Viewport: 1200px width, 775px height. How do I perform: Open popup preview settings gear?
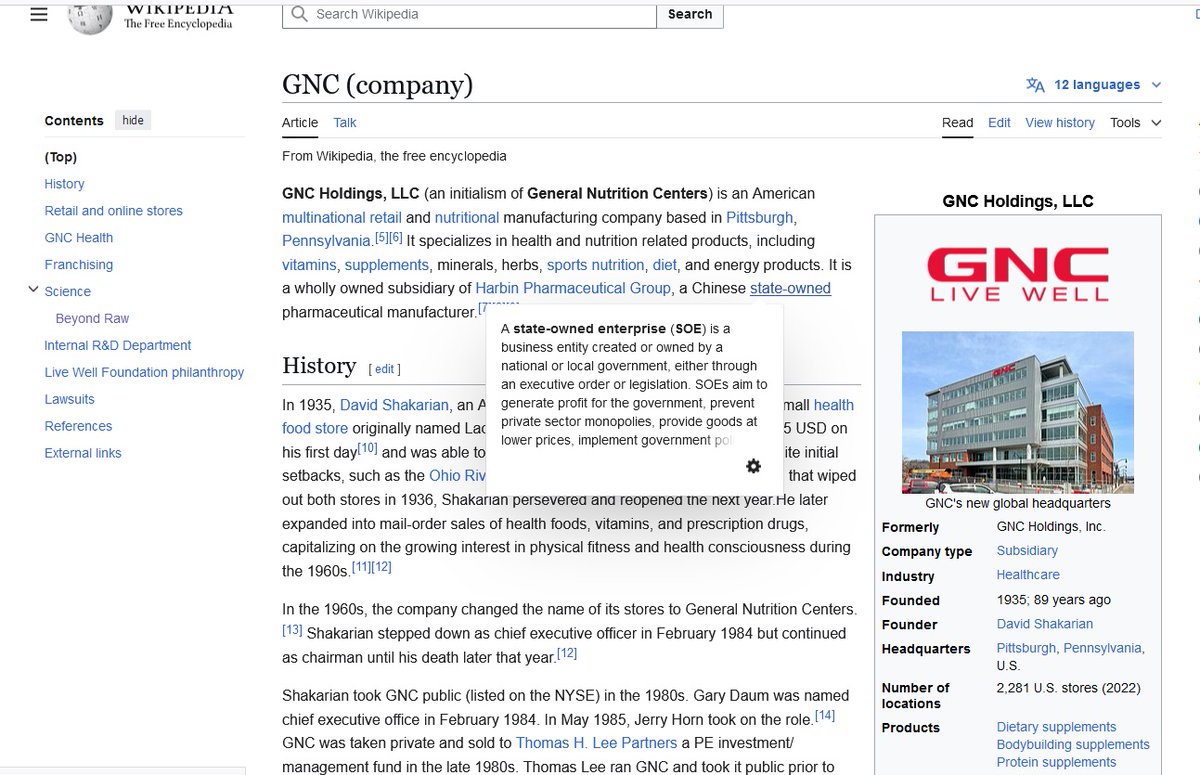click(753, 466)
